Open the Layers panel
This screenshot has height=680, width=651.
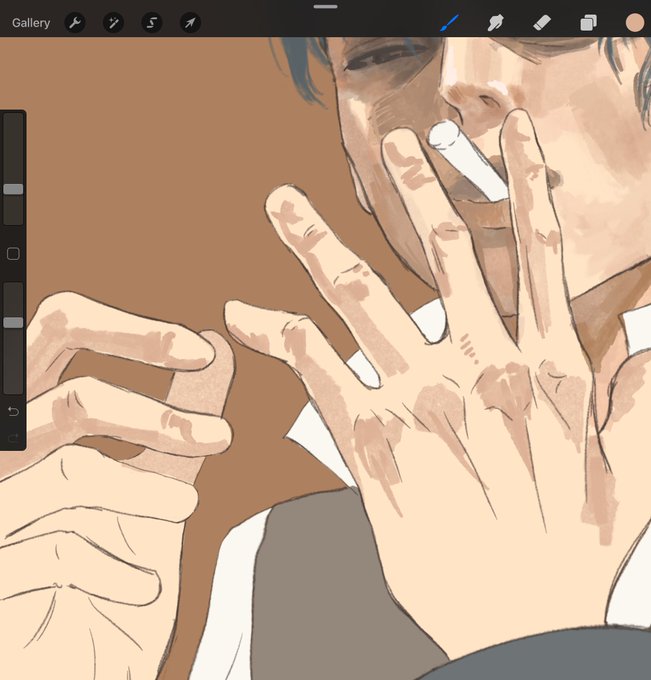click(589, 23)
